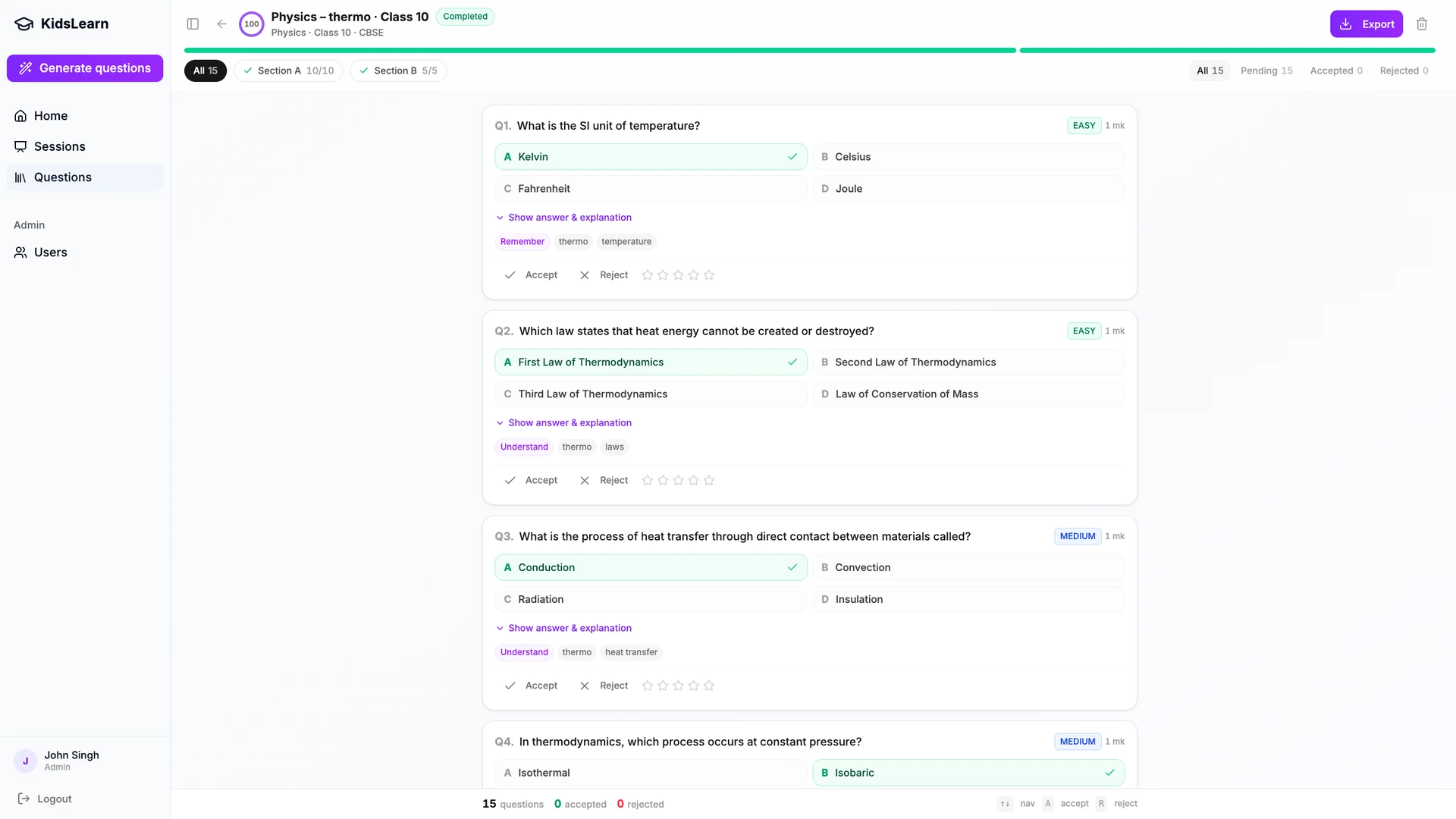This screenshot has width=1456, height=819.
Task: Rate Q2 two stars
Action: (x=663, y=481)
